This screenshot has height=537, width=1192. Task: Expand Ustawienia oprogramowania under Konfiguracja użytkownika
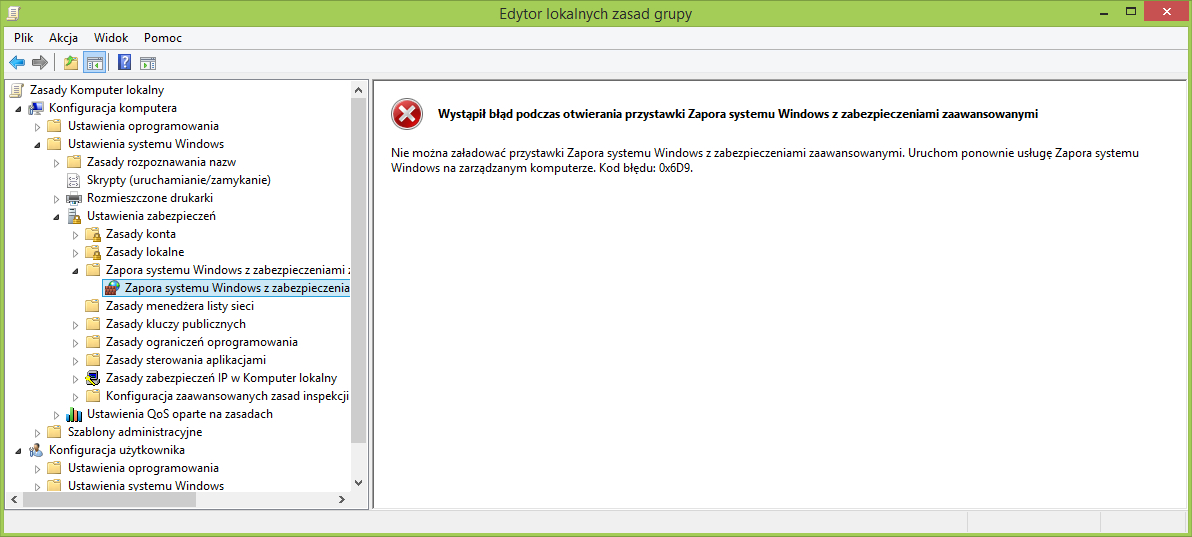point(37,469)
